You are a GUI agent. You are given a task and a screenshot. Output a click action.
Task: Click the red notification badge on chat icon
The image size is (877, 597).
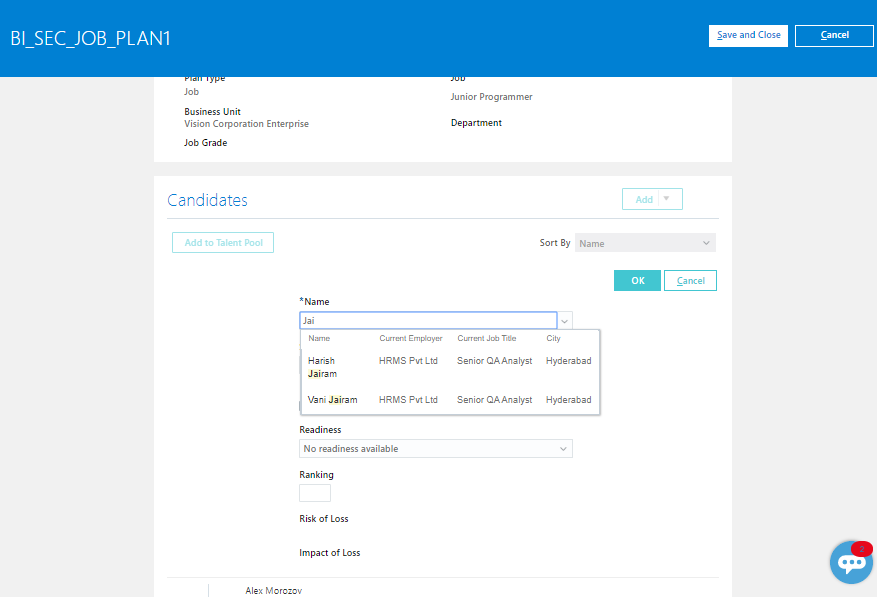click(x=862, y=549)
